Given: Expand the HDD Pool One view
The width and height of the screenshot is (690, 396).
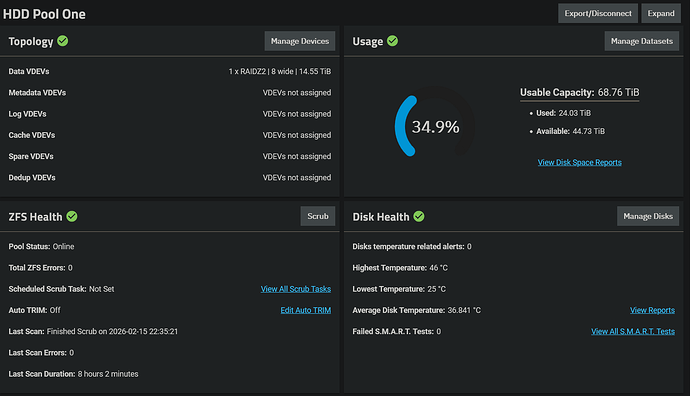Looking at the screenshot, I should pyautogui.click(x=661, y=13).
